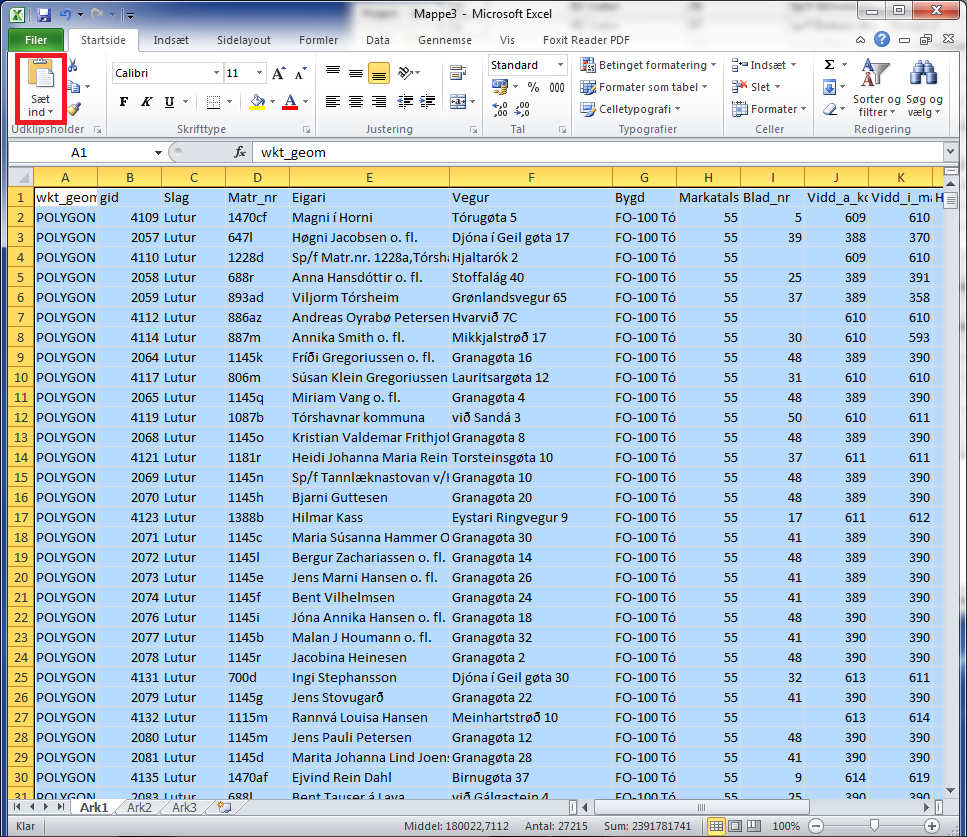Align text to the right
Viewport: 967px width, 837px height.
coord(379,102)
